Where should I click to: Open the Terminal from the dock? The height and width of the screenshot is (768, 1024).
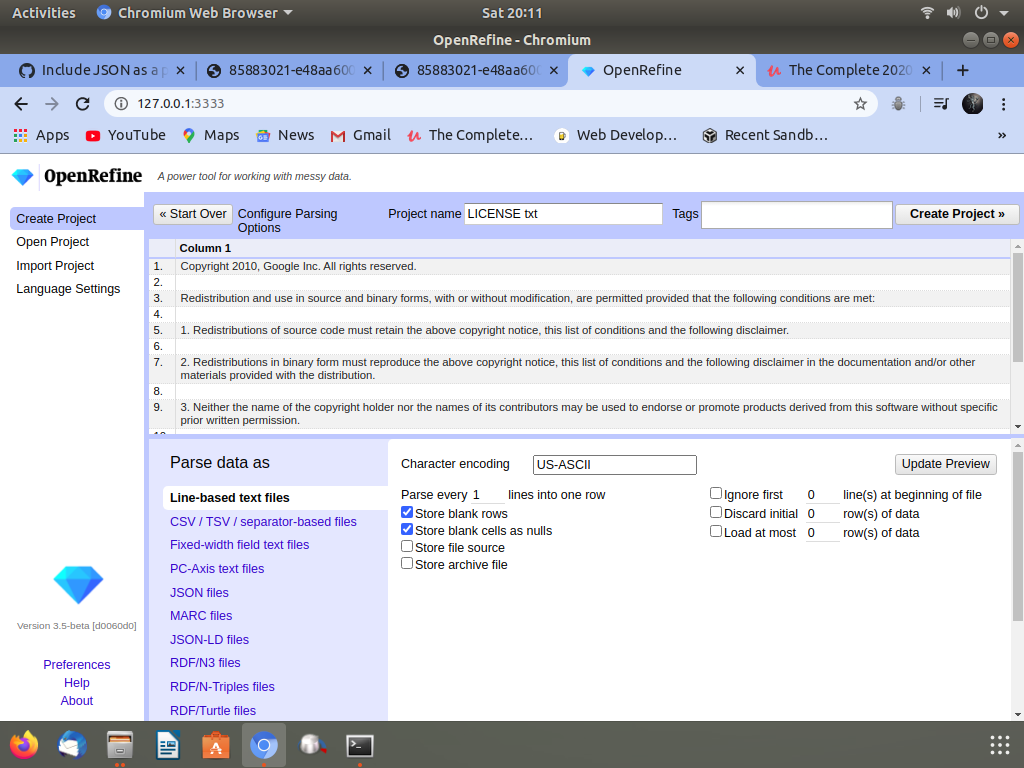click(x=360, y=745)
